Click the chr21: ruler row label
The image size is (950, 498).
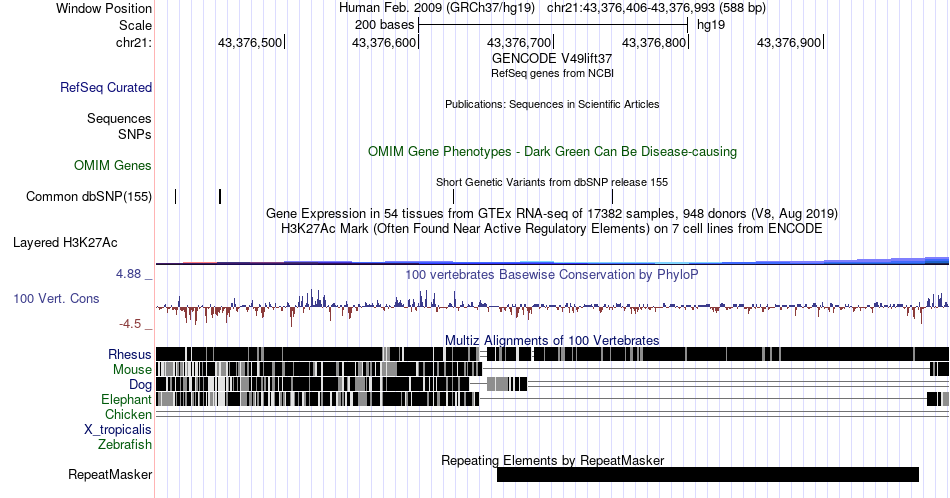134,42
